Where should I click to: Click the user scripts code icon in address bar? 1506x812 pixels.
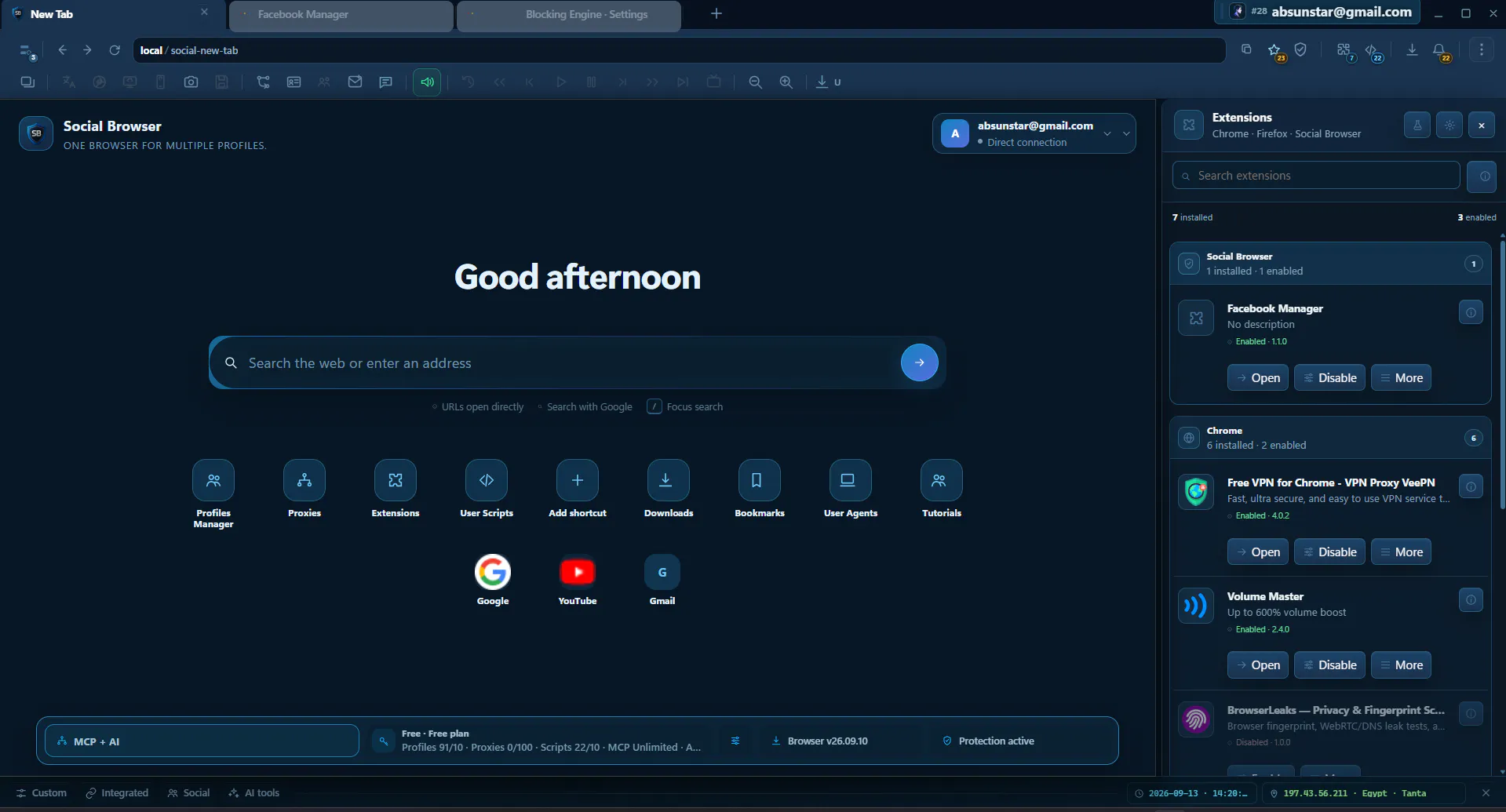click(1372, 50)
